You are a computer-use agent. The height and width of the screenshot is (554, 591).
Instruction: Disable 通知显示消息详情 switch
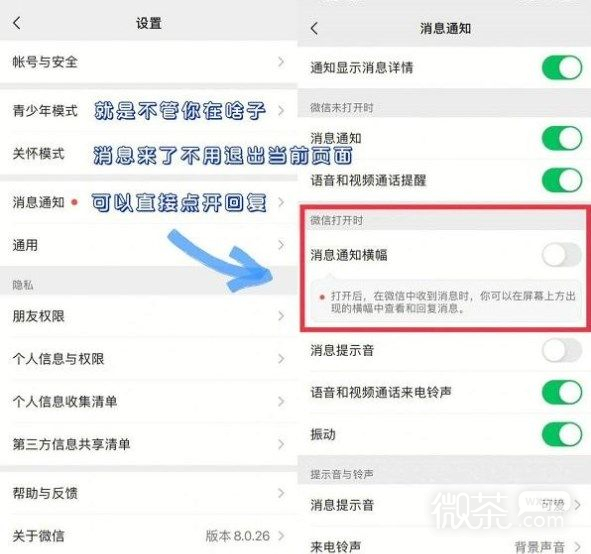562,68
